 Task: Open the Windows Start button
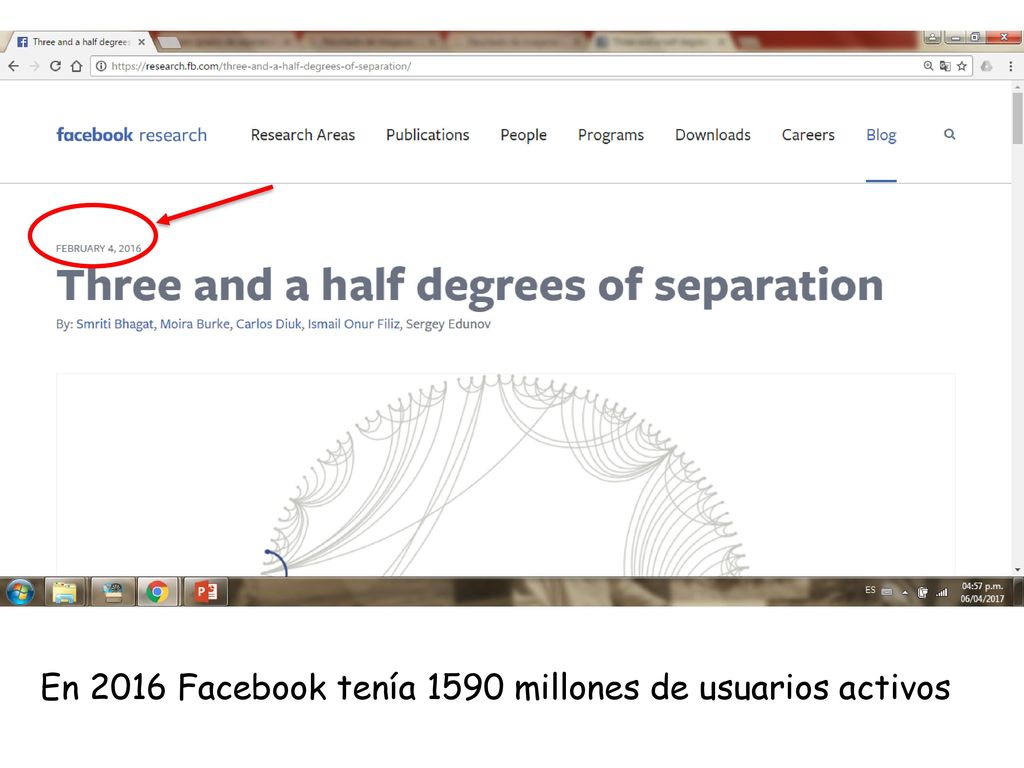click(20, 592)
